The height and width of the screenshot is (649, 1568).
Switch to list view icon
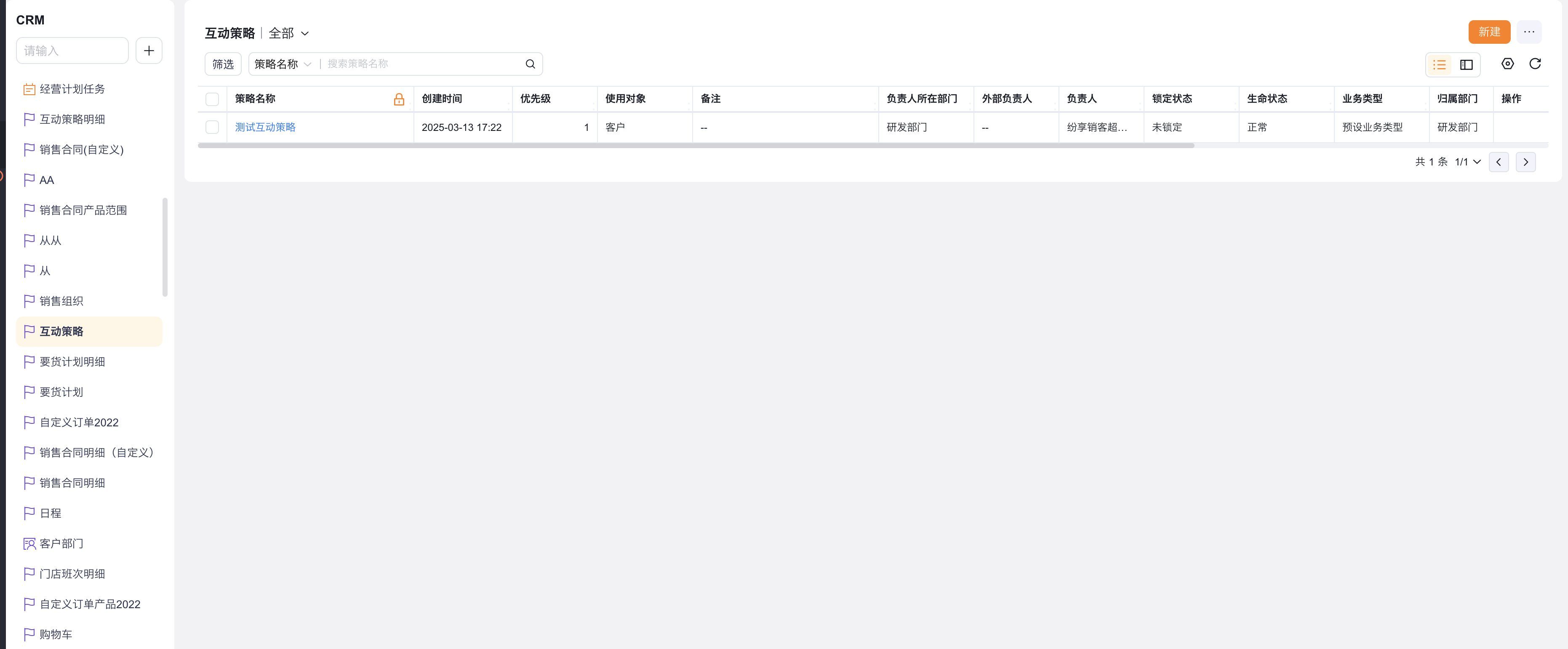[1439, 64]
